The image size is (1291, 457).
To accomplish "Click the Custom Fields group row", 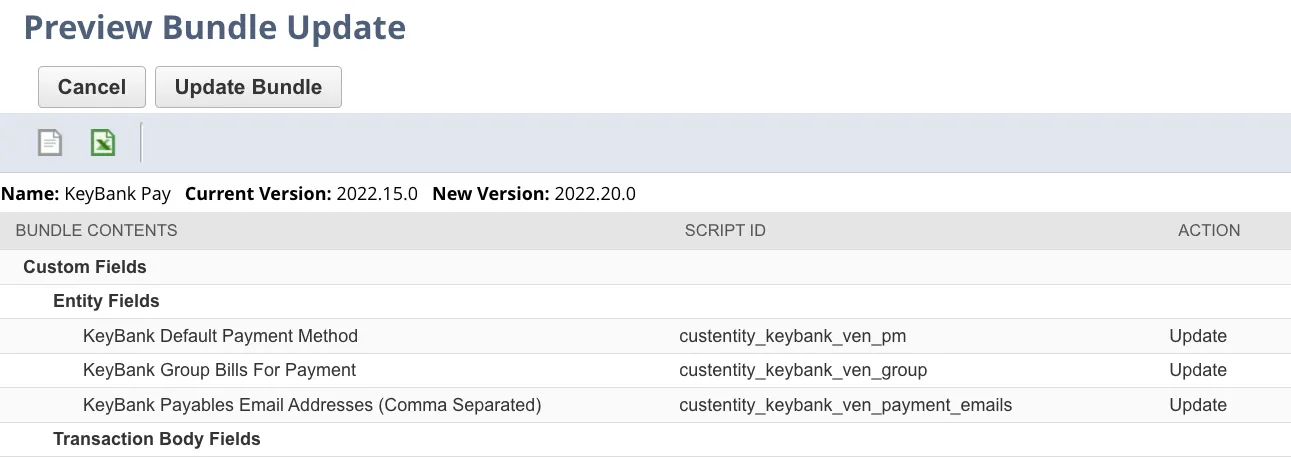I will click(x=645, y=267).
